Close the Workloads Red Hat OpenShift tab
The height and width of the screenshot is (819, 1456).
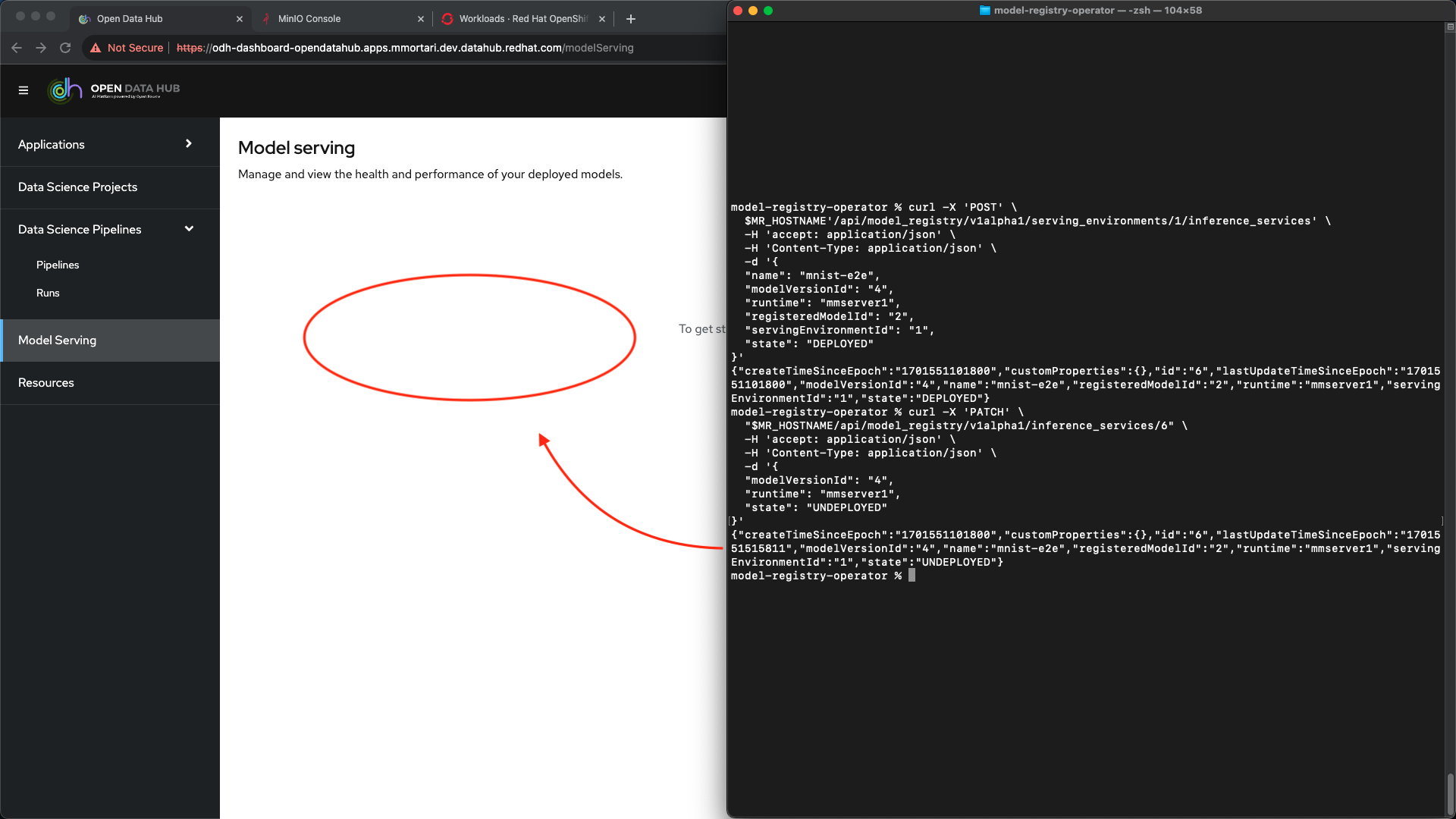pos(602,19)
